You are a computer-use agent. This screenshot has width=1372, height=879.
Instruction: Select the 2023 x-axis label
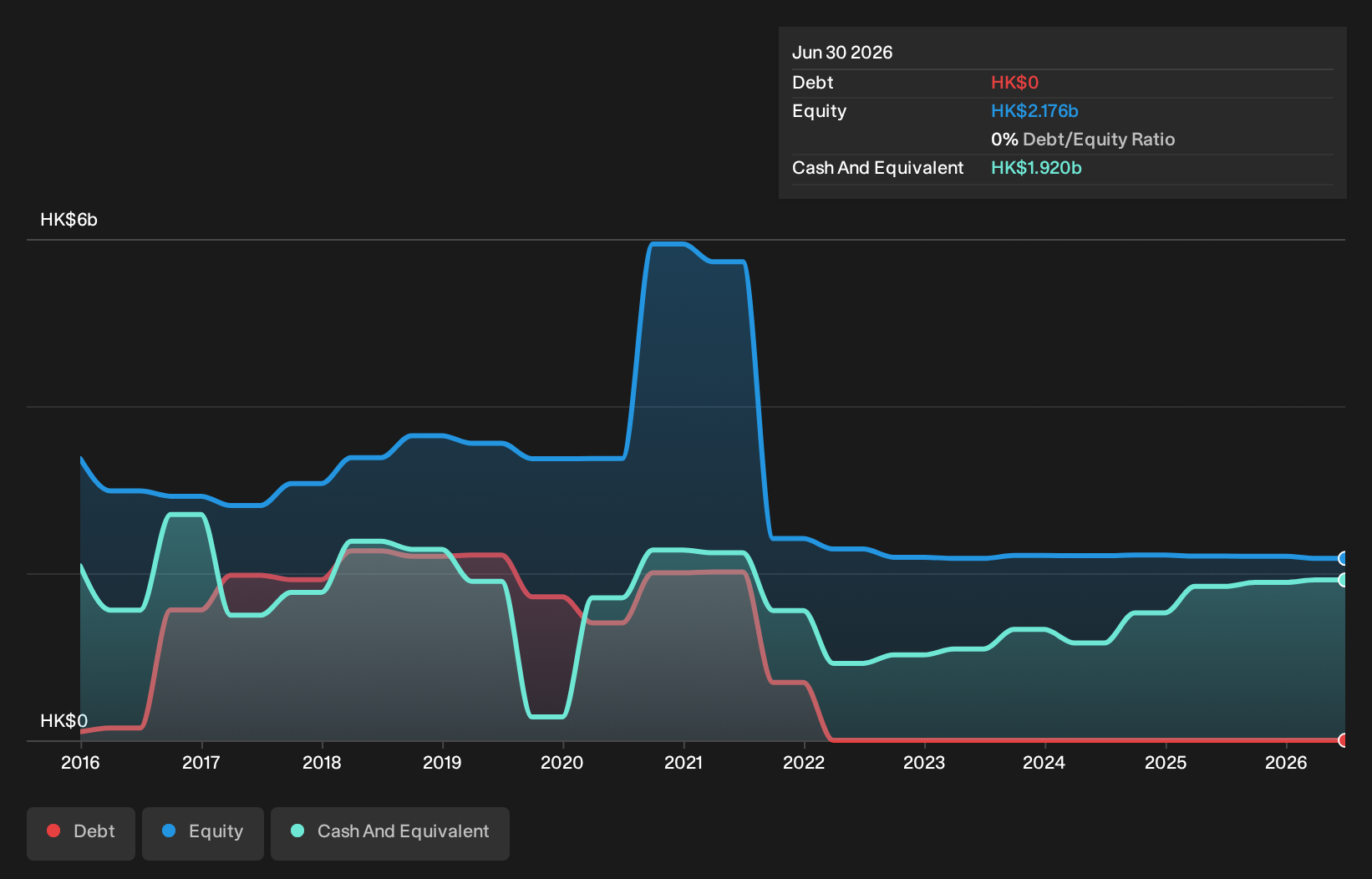(x=924, y=762)
